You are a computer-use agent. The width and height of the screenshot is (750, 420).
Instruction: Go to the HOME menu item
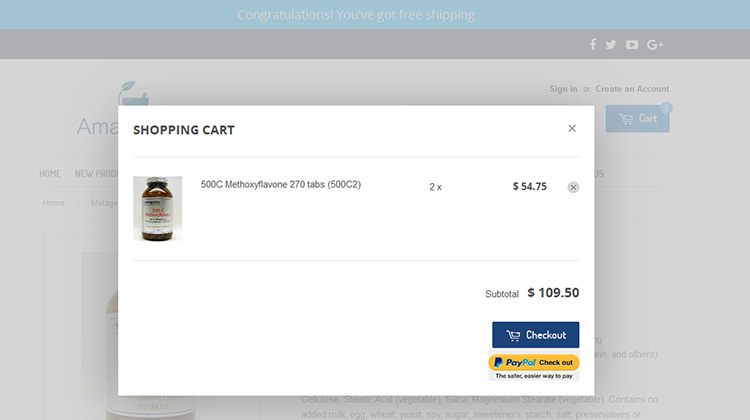tap(50, 174)
